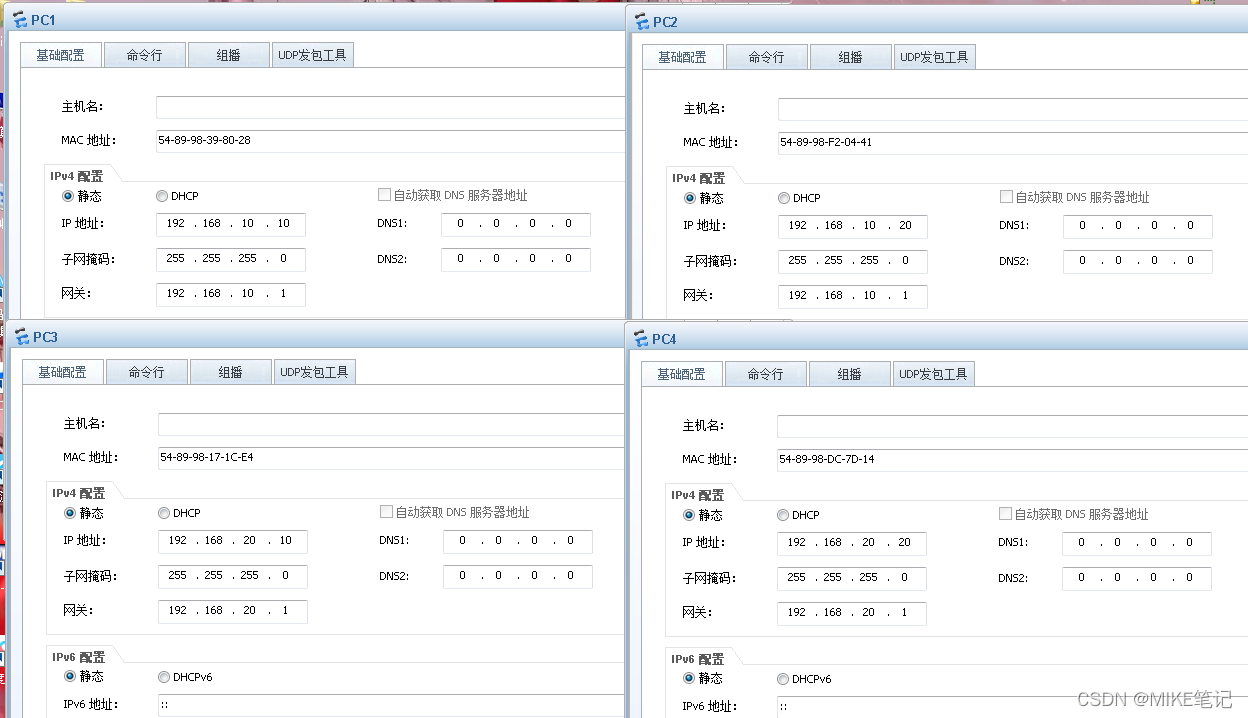Open UDP发包工具 tab in PC4

pyautogui.click(x=933, y=374)
